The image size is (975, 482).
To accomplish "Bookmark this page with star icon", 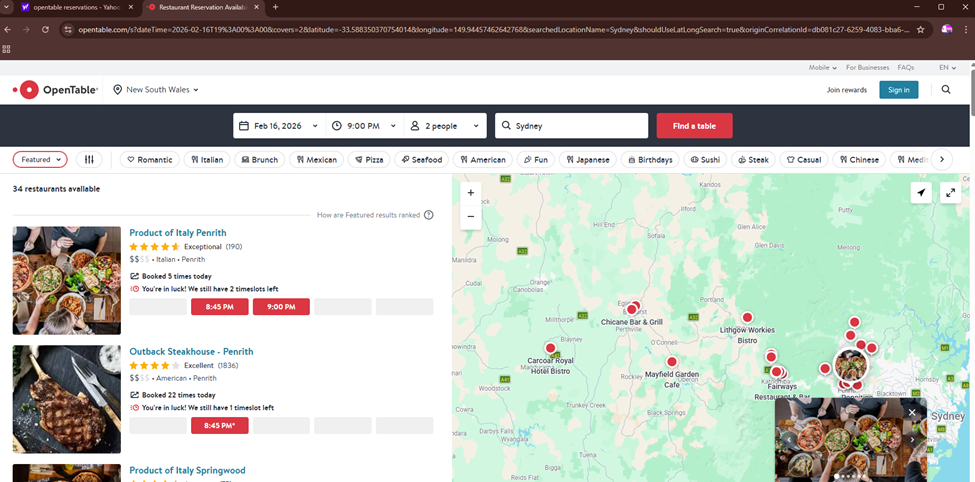I will pos(921,29).
